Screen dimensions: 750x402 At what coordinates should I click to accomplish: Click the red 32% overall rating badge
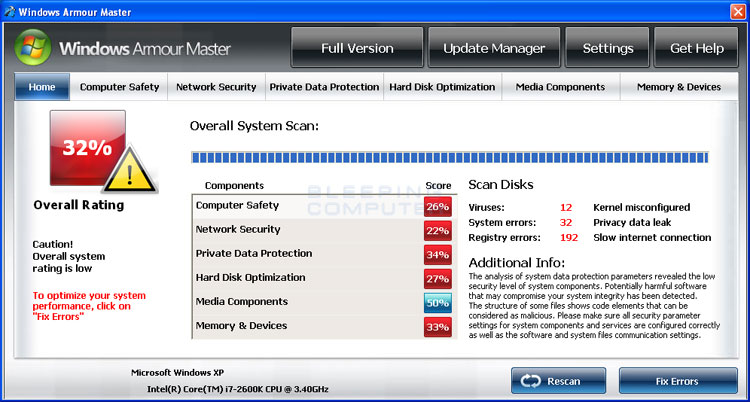click(x=88, y=148)
